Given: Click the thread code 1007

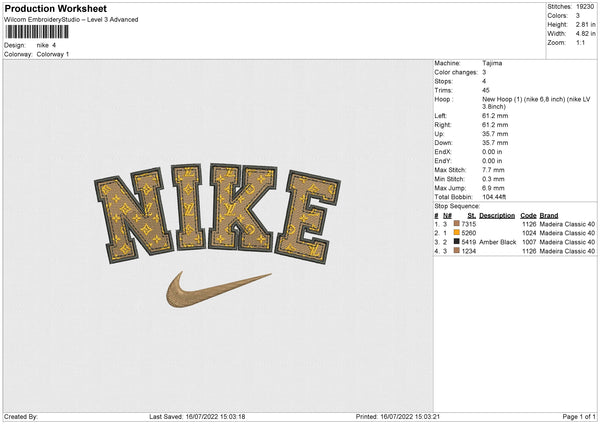Looking at the screenshot, I should (x=529, y=242).
